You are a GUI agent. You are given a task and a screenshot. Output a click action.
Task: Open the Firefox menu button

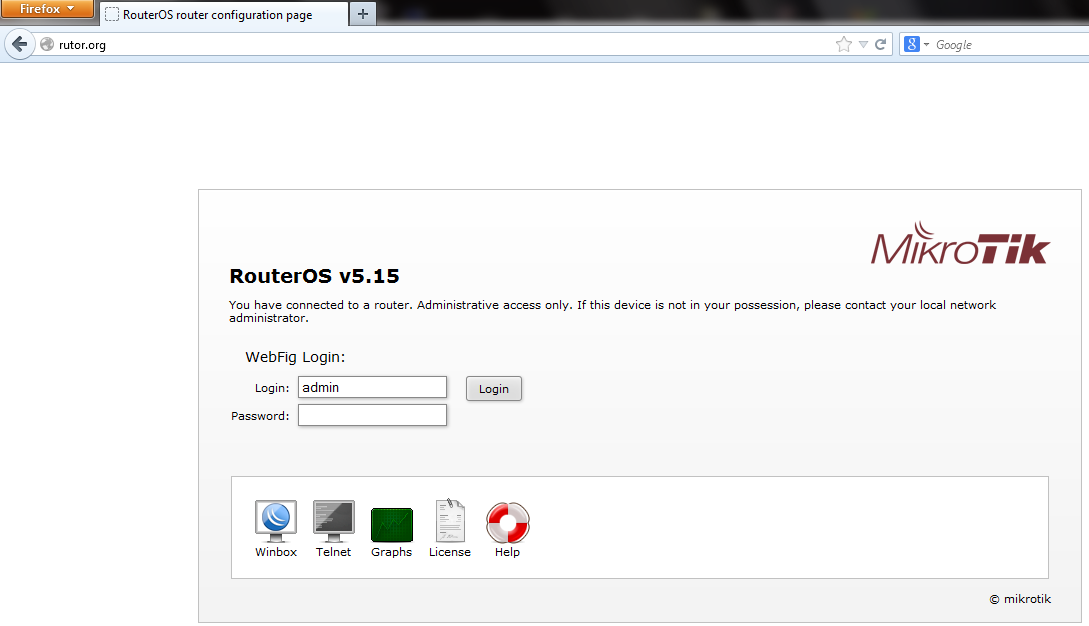[47, 8]
